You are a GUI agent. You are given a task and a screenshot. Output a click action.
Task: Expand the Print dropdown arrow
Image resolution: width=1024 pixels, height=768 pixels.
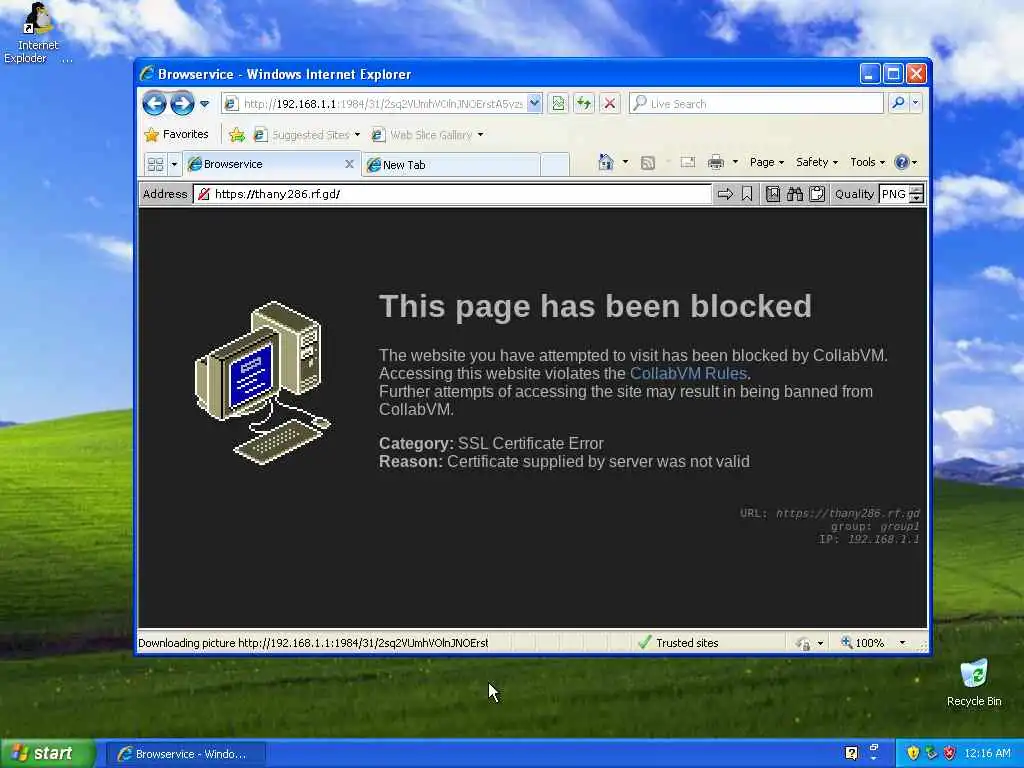coord(735,162)
